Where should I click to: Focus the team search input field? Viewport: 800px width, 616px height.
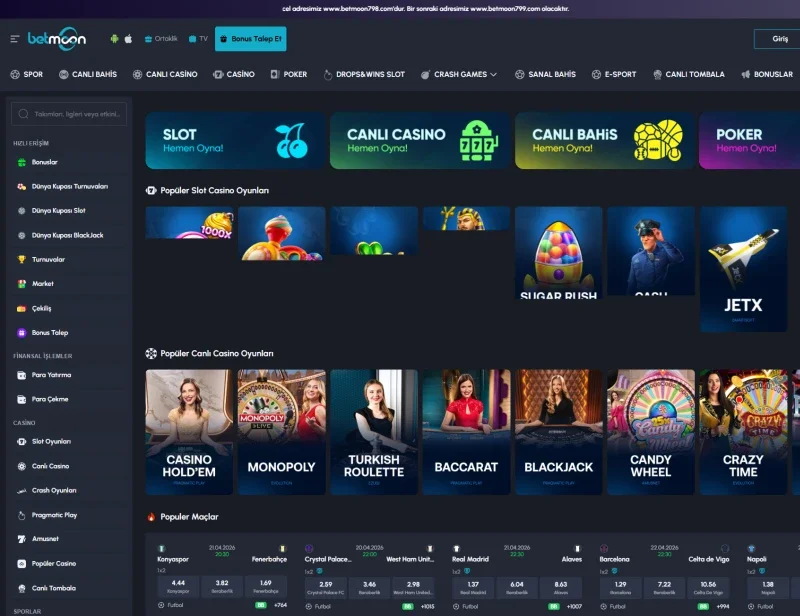click(x=69, y=114)
